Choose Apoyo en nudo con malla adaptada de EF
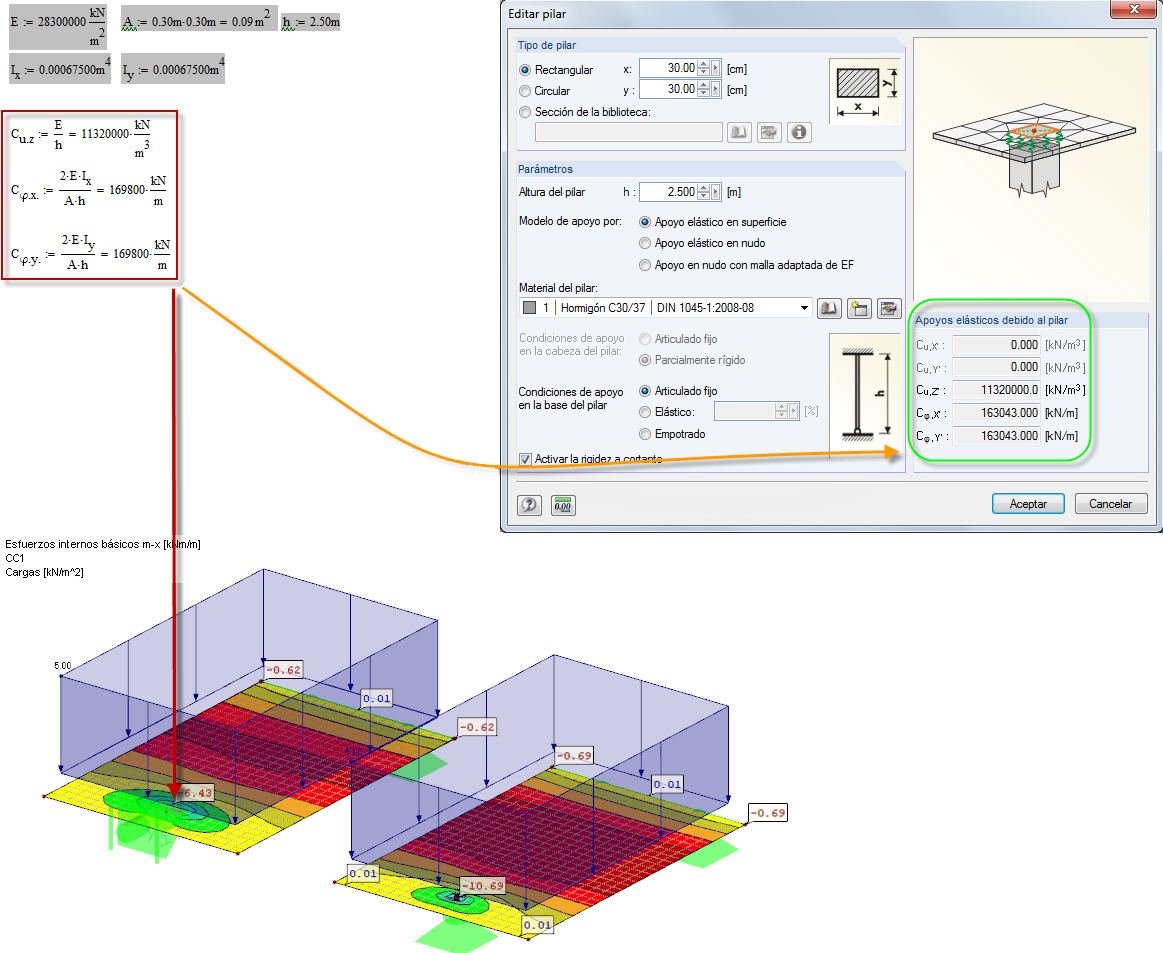 [x=645, y=265]
